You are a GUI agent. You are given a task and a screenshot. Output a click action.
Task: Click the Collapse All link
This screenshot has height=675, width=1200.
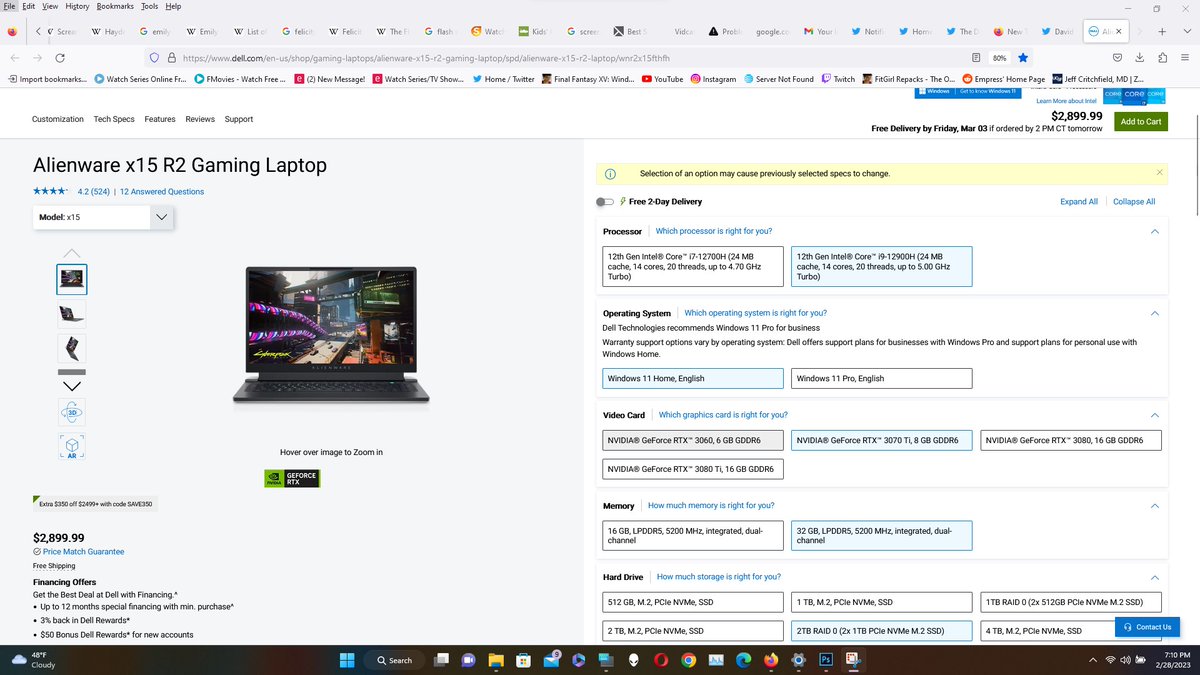pyautogui.click(x=1134, y=202)
